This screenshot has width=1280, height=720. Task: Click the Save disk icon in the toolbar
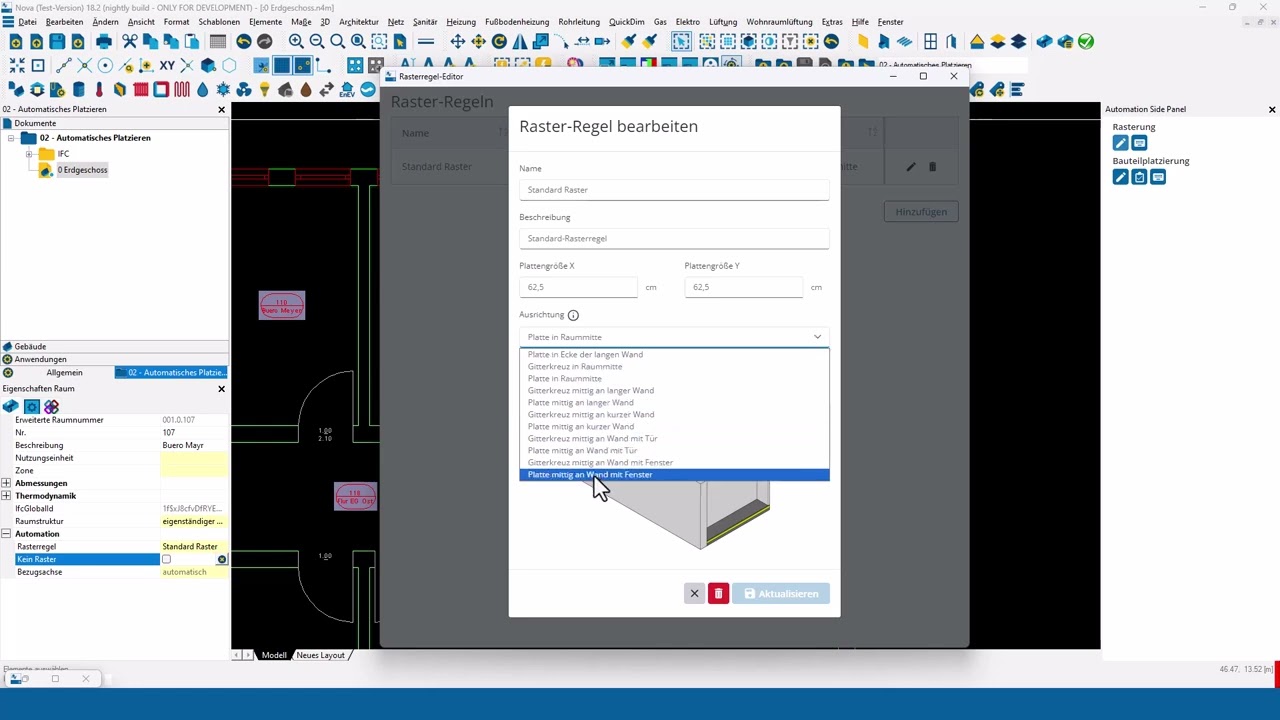coord(57,42)
